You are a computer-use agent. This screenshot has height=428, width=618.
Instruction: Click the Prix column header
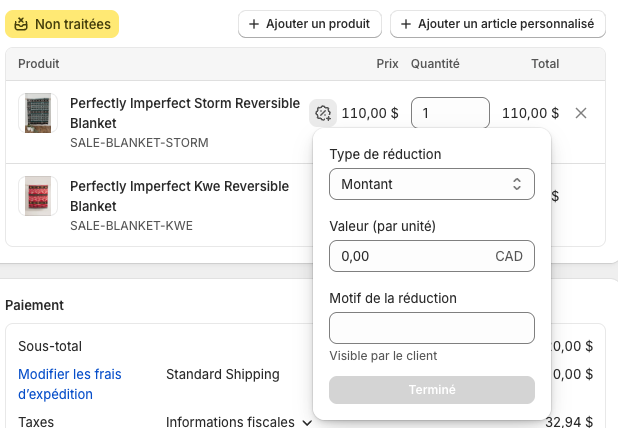387,63
